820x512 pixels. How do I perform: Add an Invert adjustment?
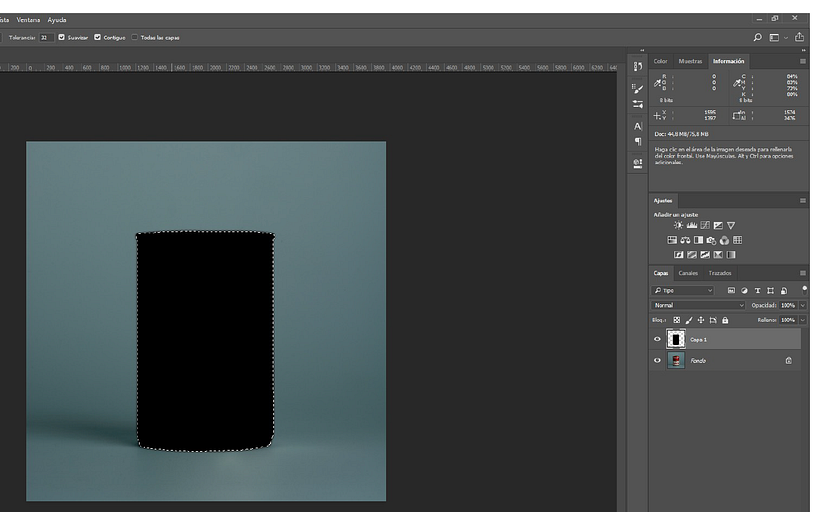click(678, 255)
